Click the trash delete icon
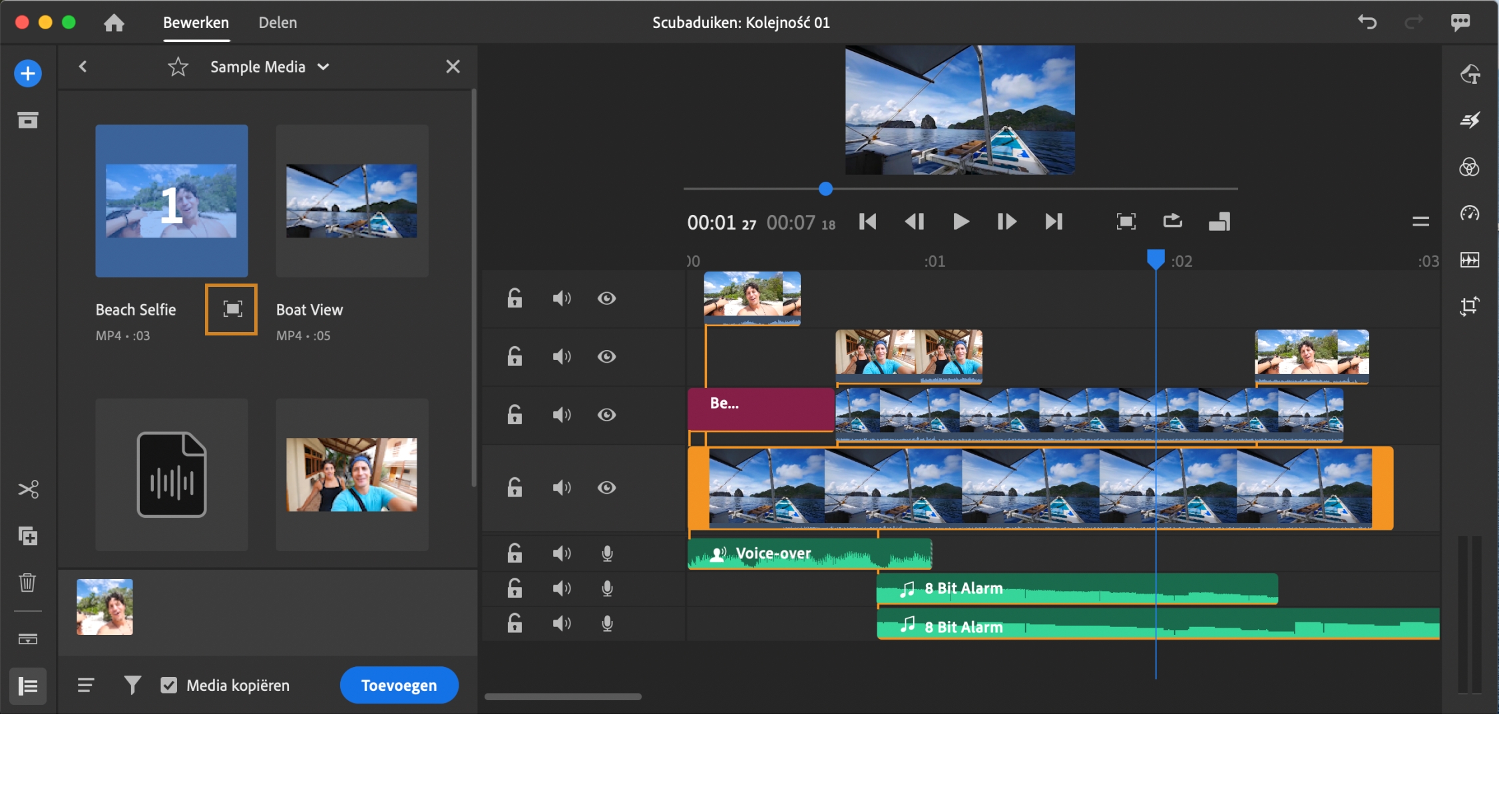 [x=28, y=582]
